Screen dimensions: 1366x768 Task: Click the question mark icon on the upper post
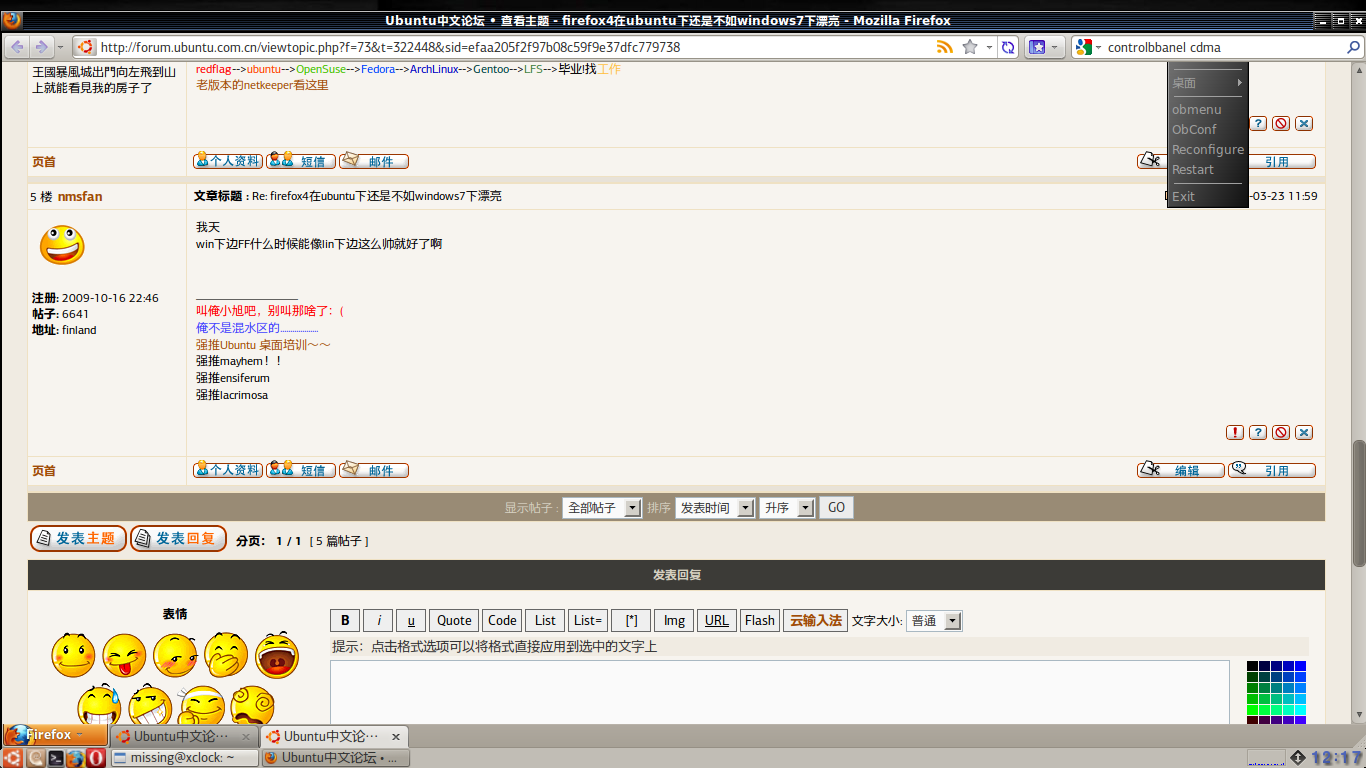point(1258,123)
